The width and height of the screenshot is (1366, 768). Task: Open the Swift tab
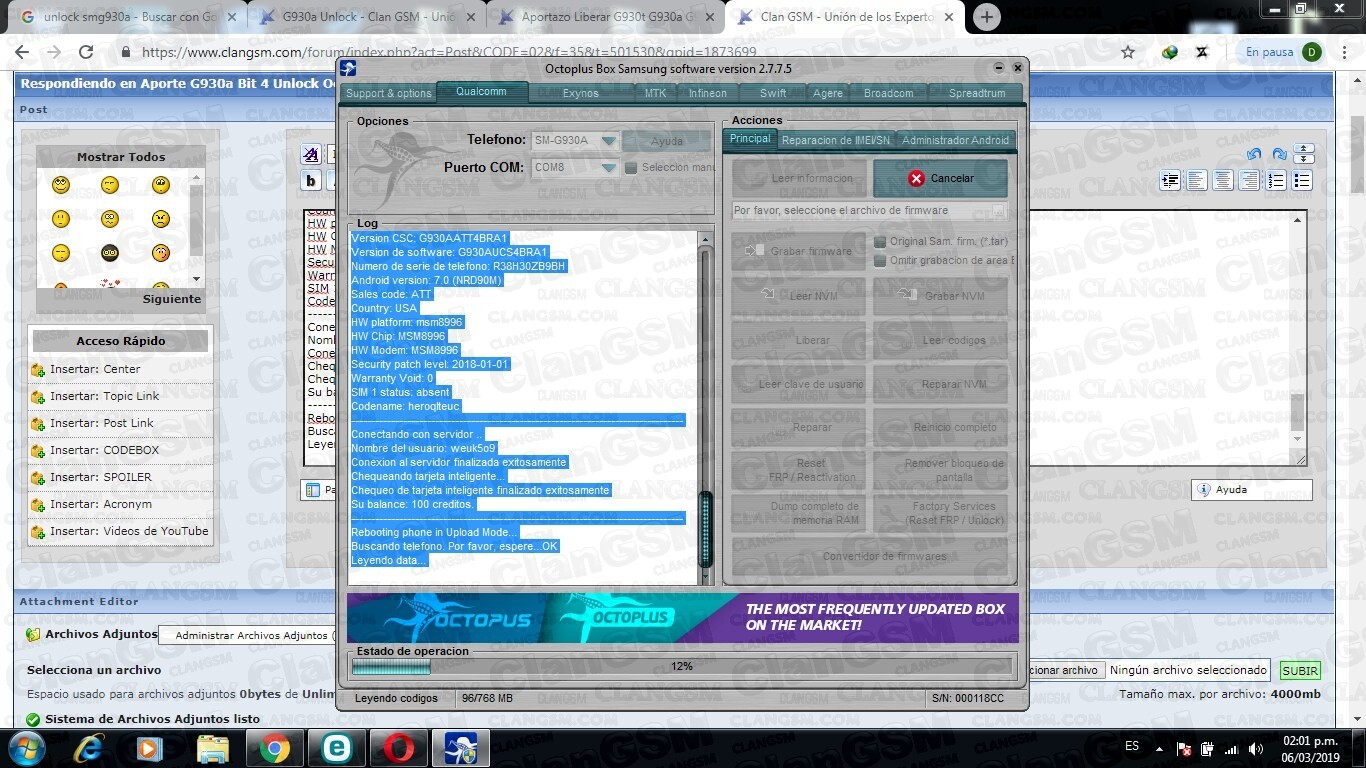[773, 93]
